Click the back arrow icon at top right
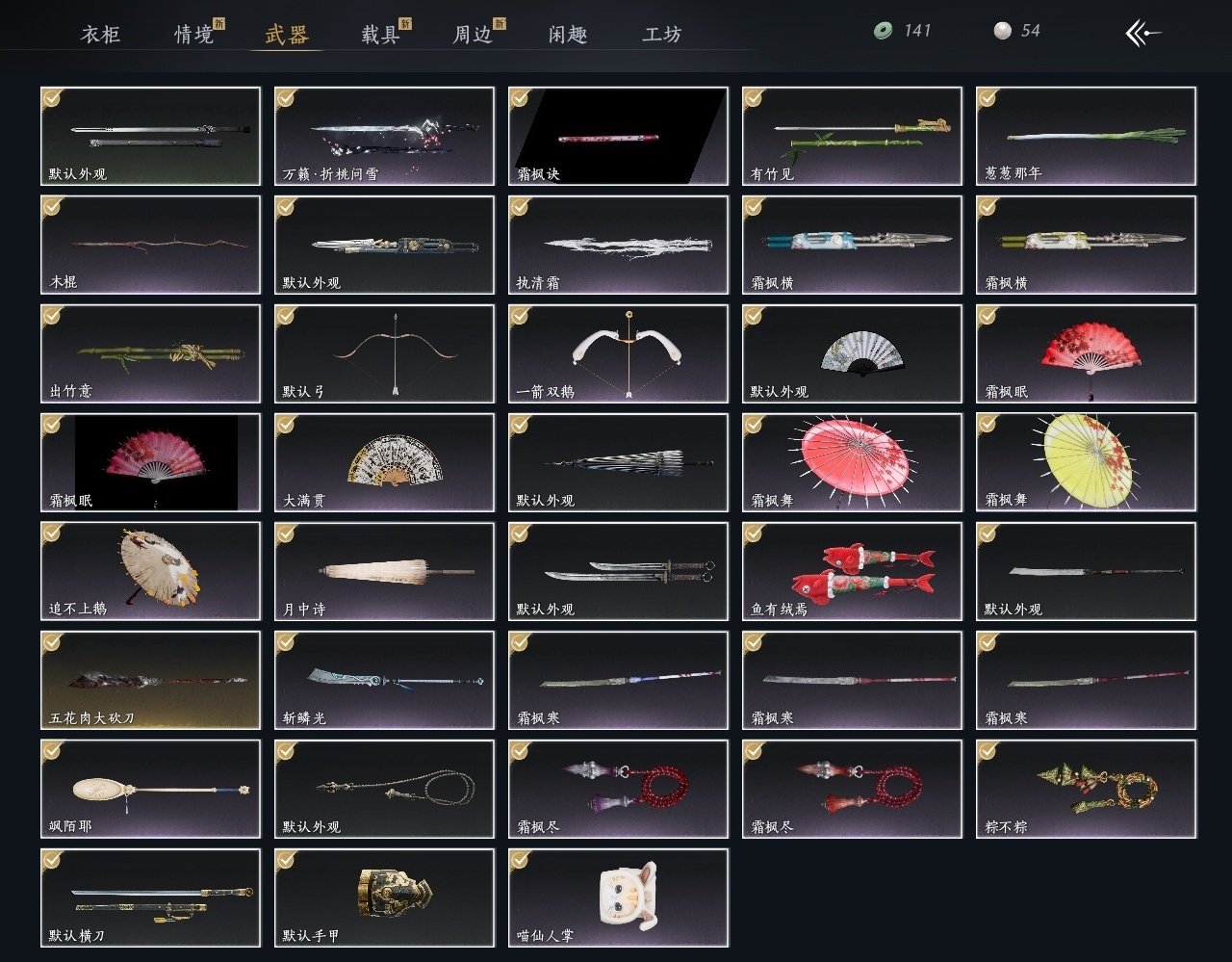The height and width of the screenshot is (962, 1232). point(1143,34)
